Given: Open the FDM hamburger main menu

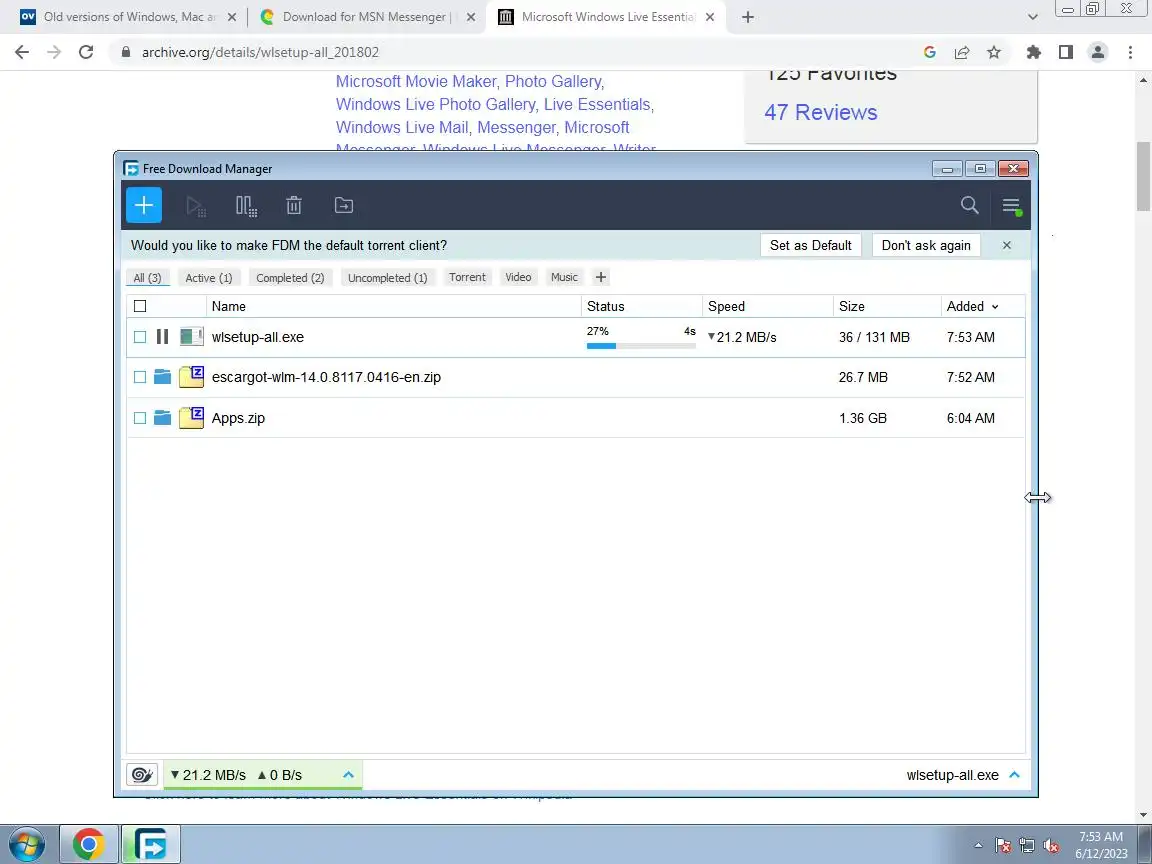Looking at the screenshot, I should click(x=1012, y=206).
